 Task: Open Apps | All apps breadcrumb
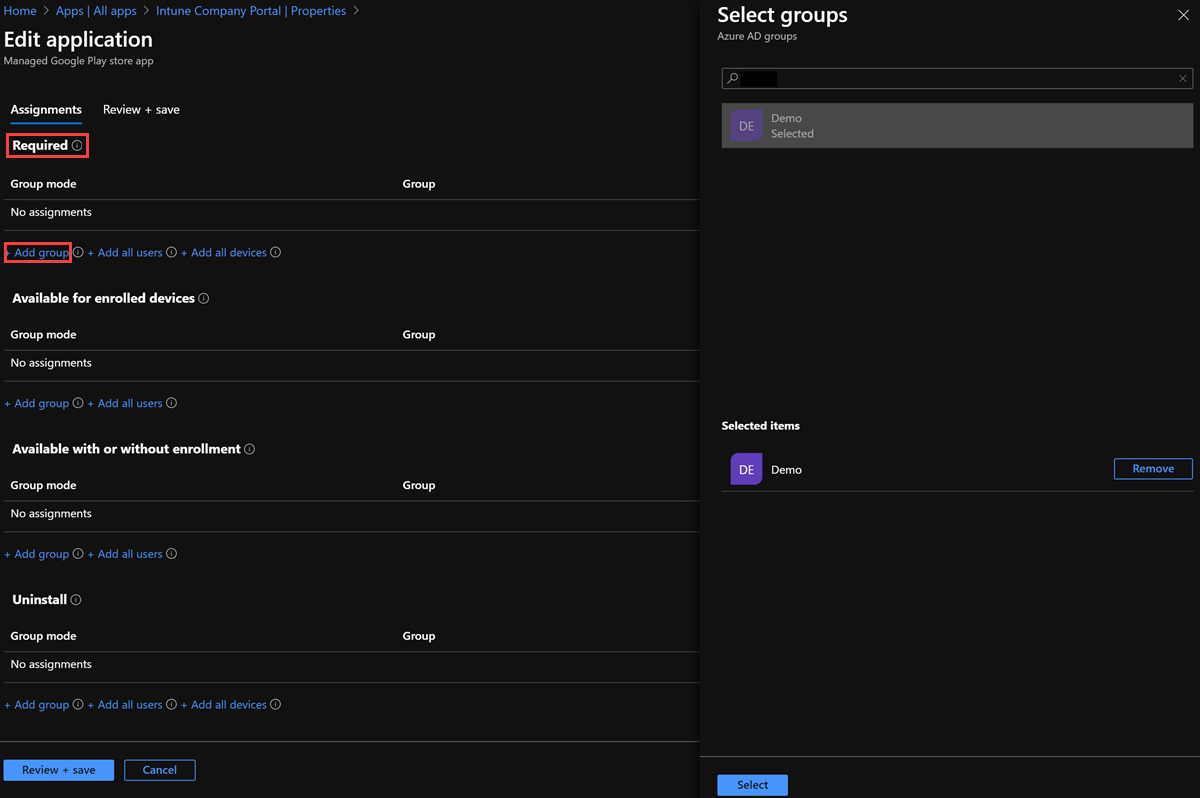(96, 11)
